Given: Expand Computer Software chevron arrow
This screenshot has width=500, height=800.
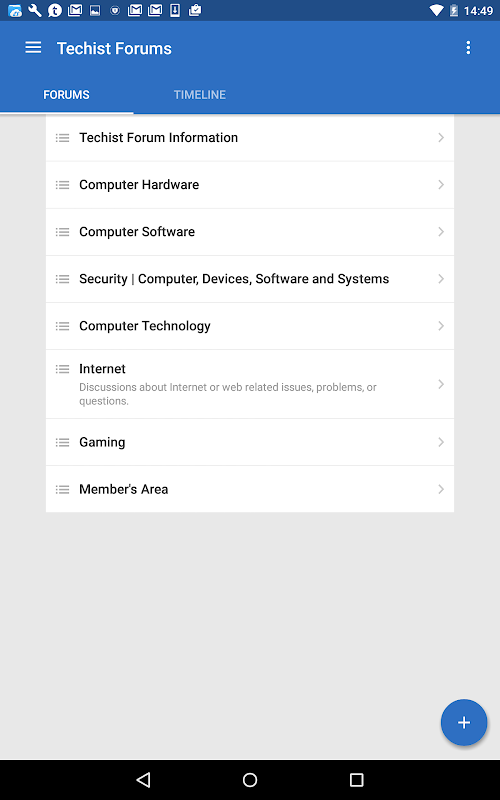Looking at the screenshot, I should (x=441, y=232).
